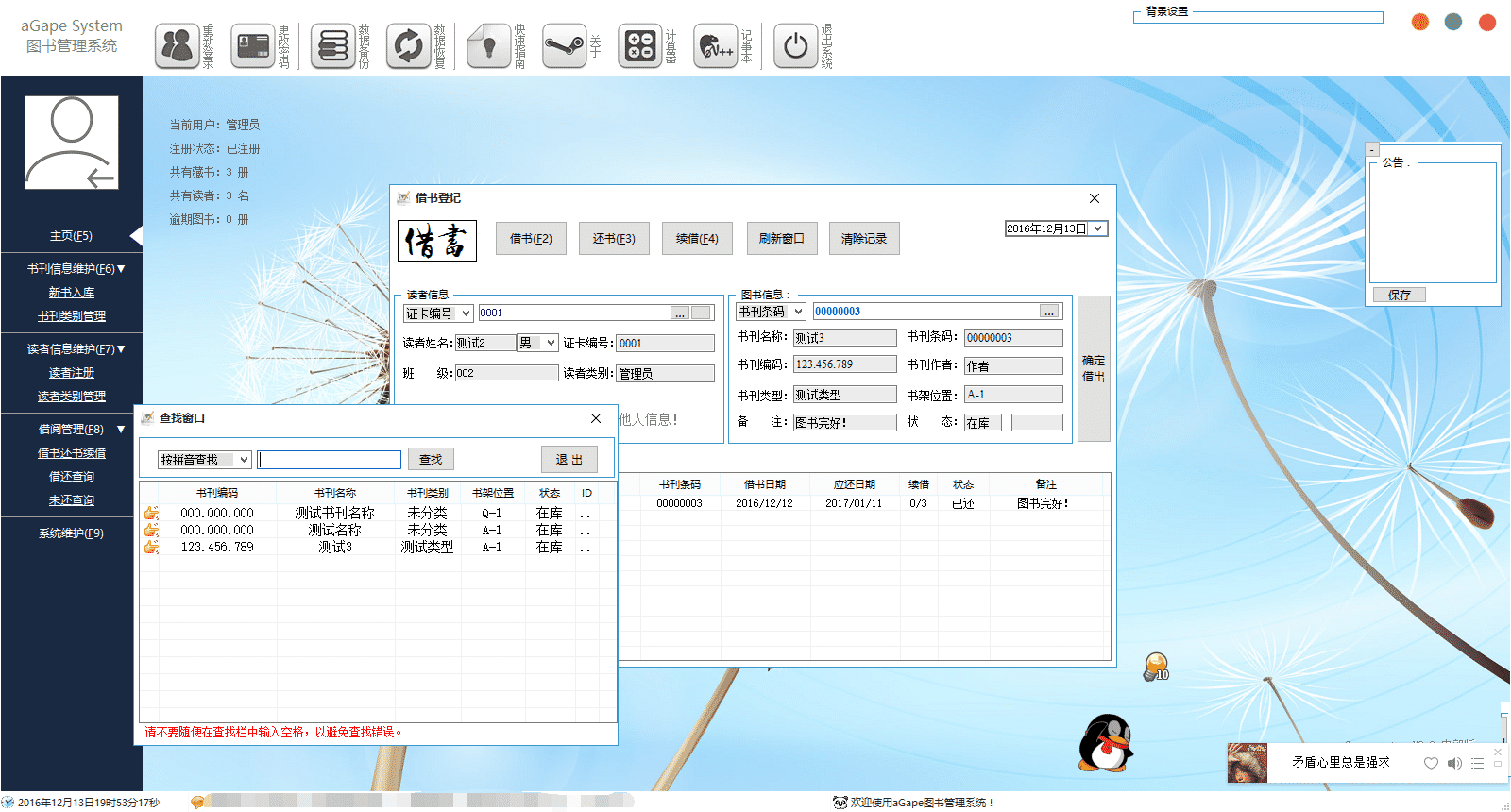Image resolution: width=1511 pixels, height=812 pixels.
Task: Click the 重新登录 re-login toolbar icon
Action: [x=178, y=45]
